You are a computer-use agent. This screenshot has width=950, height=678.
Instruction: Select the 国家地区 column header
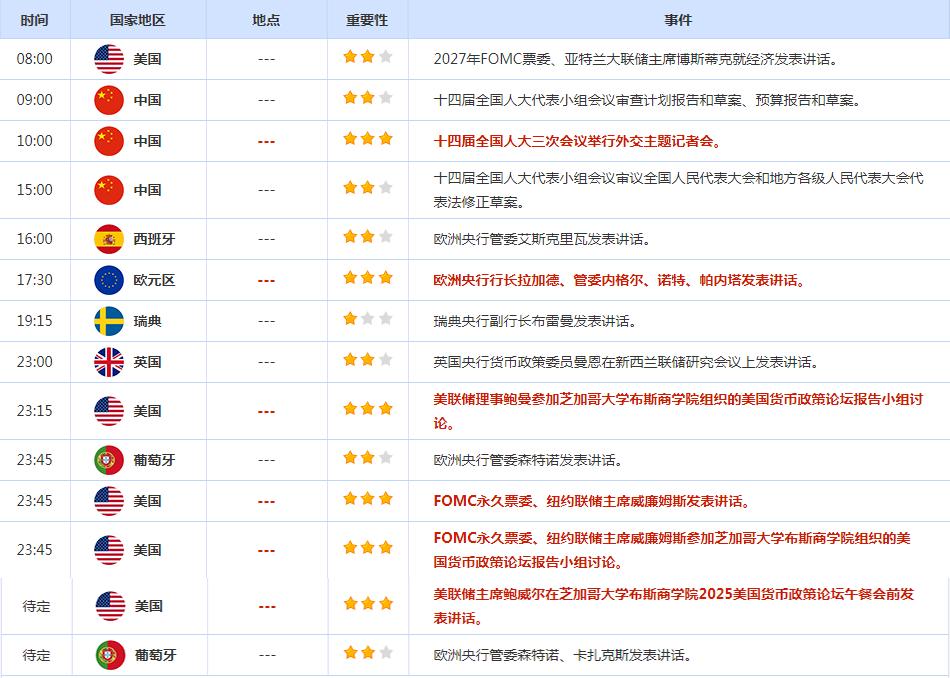coord(138,20)
